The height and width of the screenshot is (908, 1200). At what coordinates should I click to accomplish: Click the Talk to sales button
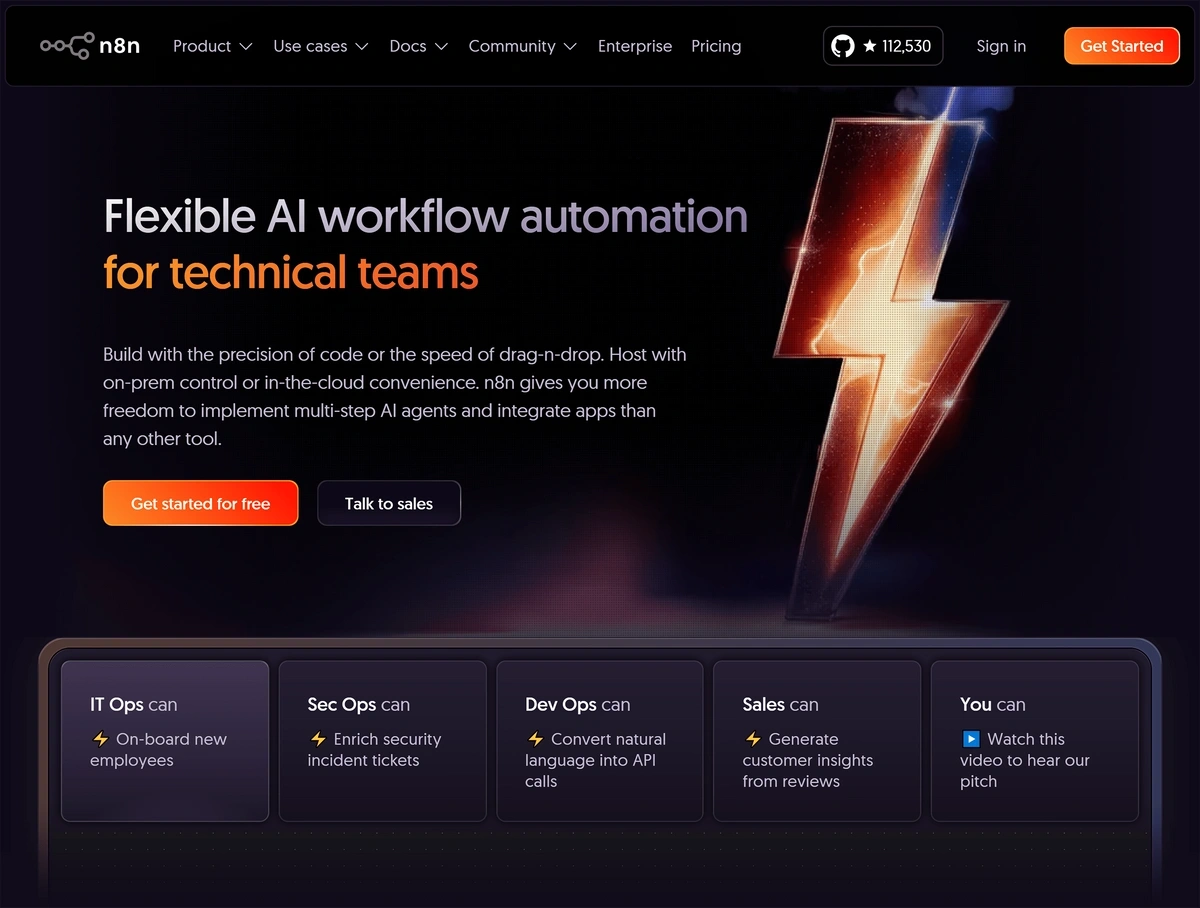click(x=389, y=503)
